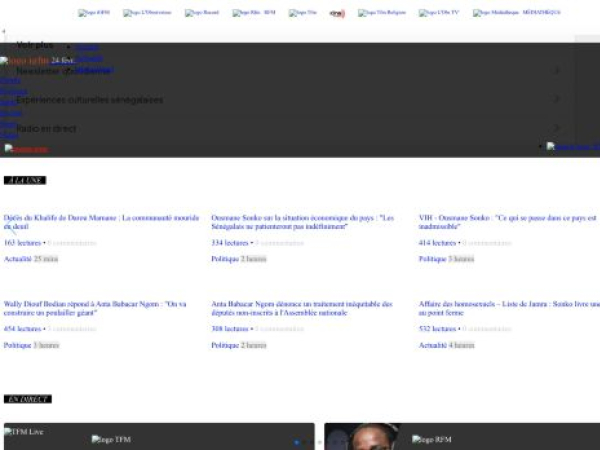
Task: Open Anta Babacar Ngom Assemblée nationale article
Action: [x=302, y=308]
